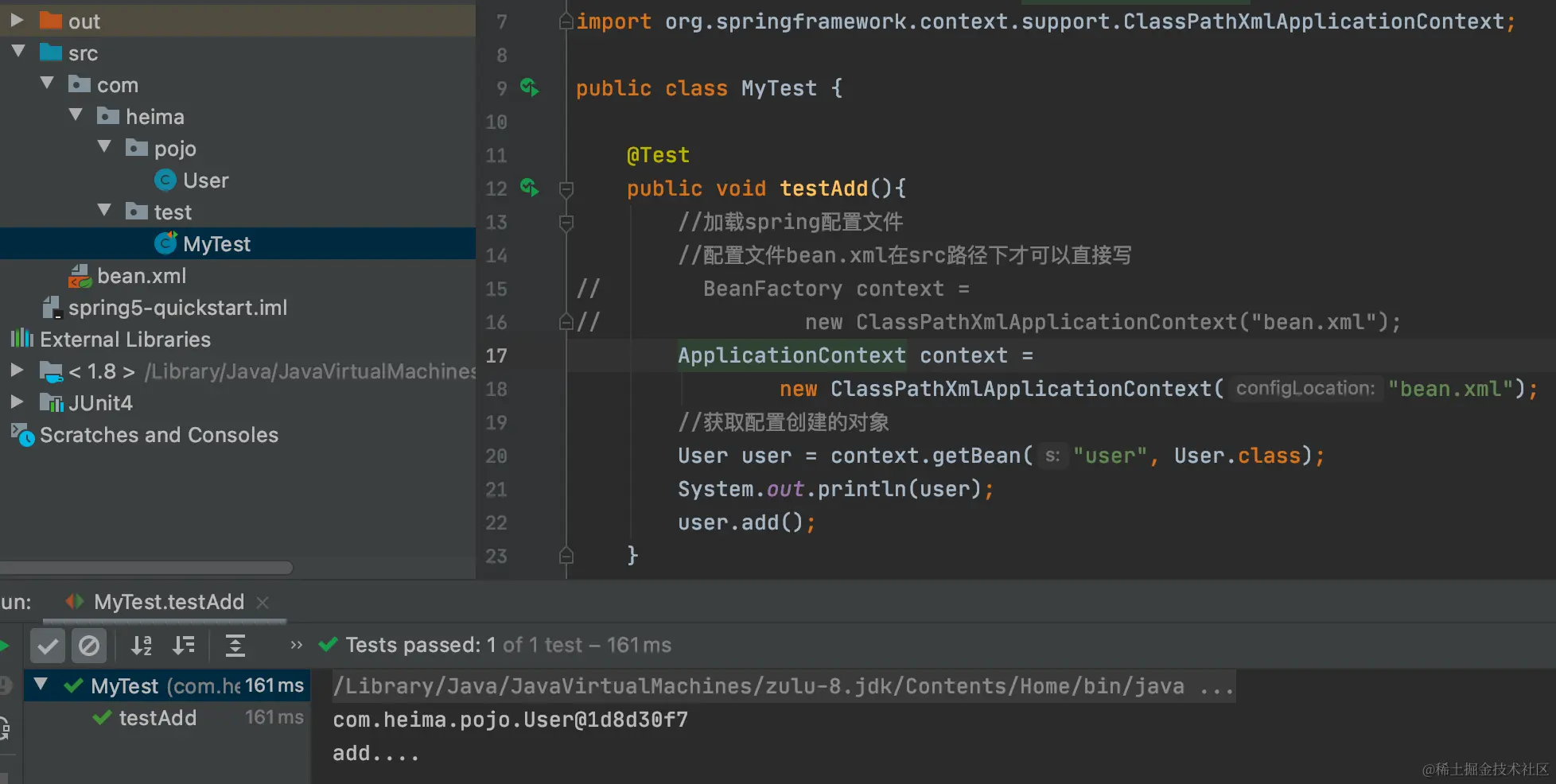Image resolution: width=1556 pixels, height=784 pixels.
Task: Click the pojo package folder icon
Action: [137, 148]
